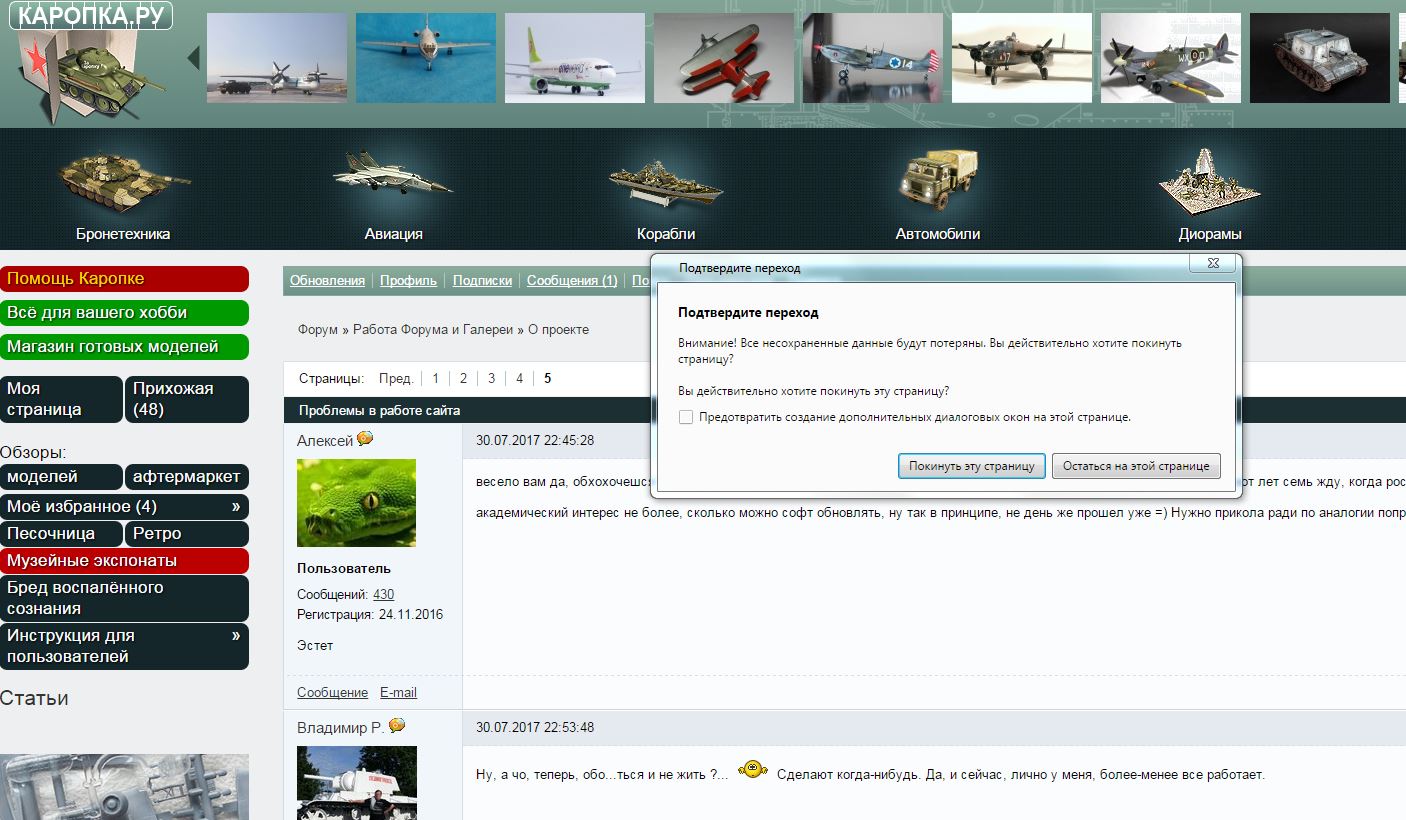Close the Подтвердите переход dialog
The height and width of the screenshot is (820, 1406).
[1212, 264]
